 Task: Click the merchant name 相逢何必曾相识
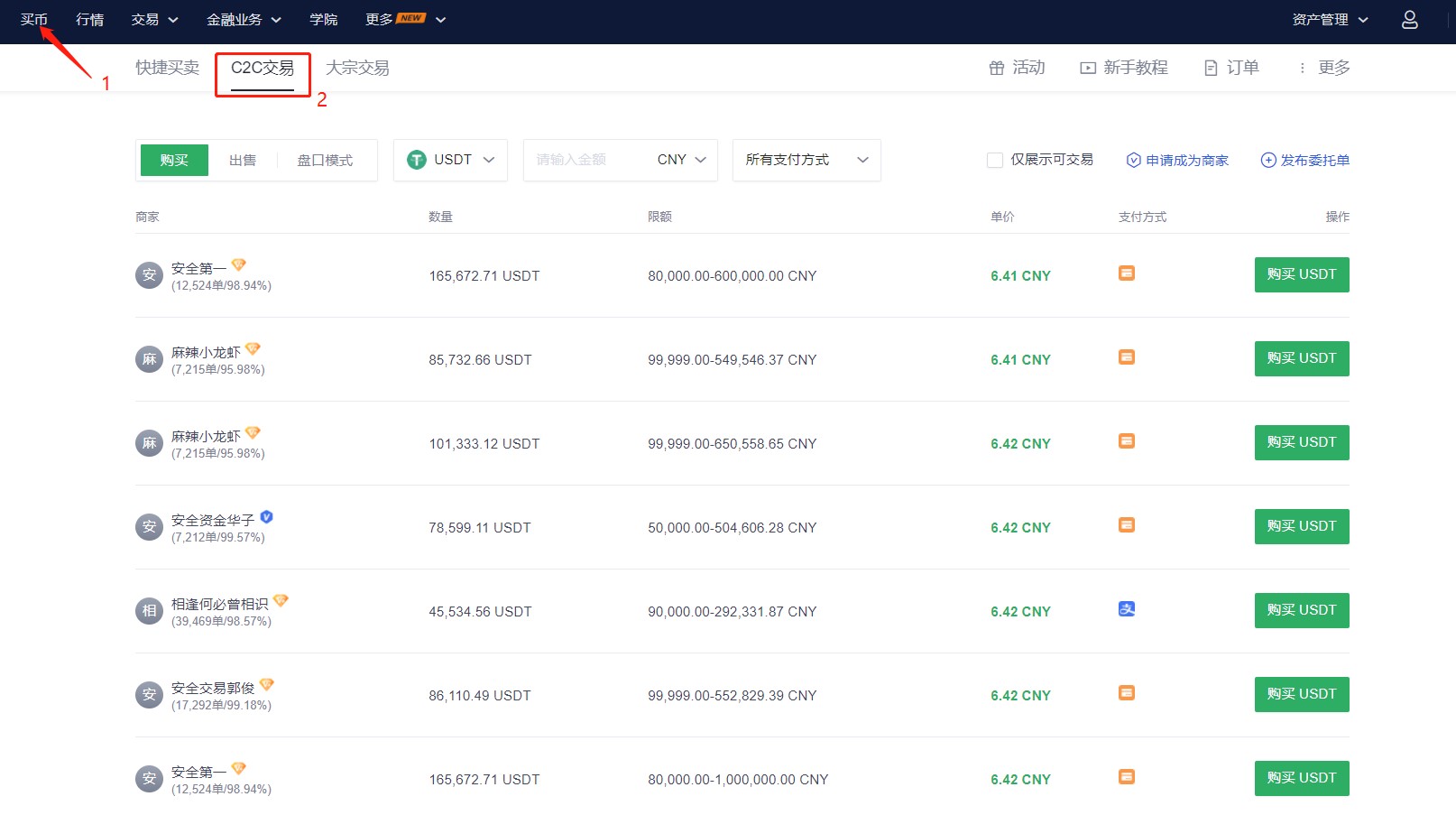click(x=220, y=604)
